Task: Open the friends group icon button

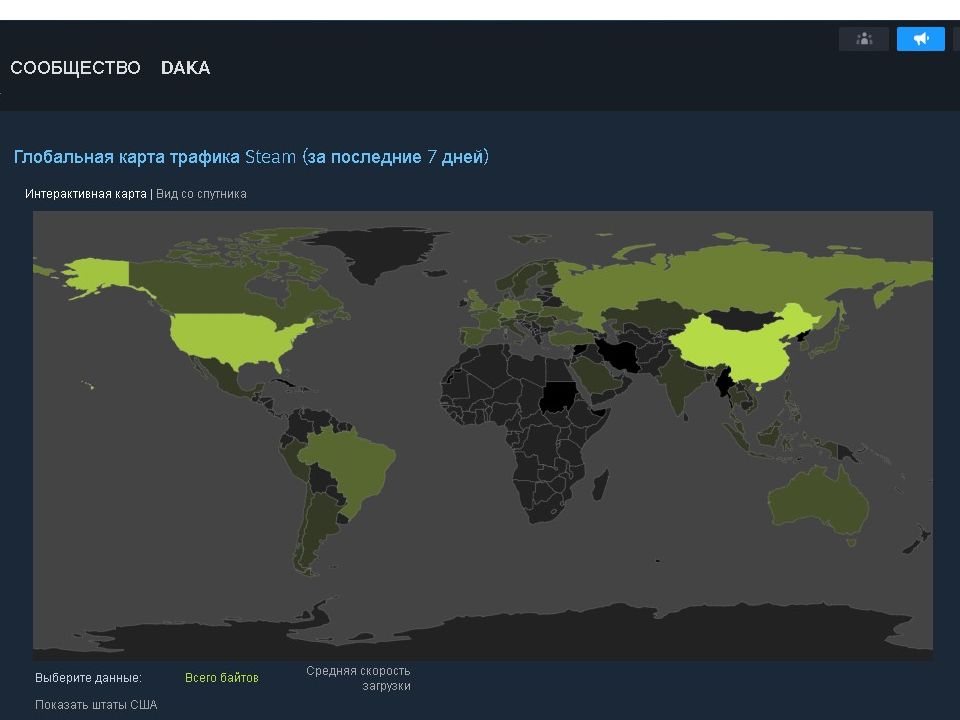Action: (x=864, y=39)
